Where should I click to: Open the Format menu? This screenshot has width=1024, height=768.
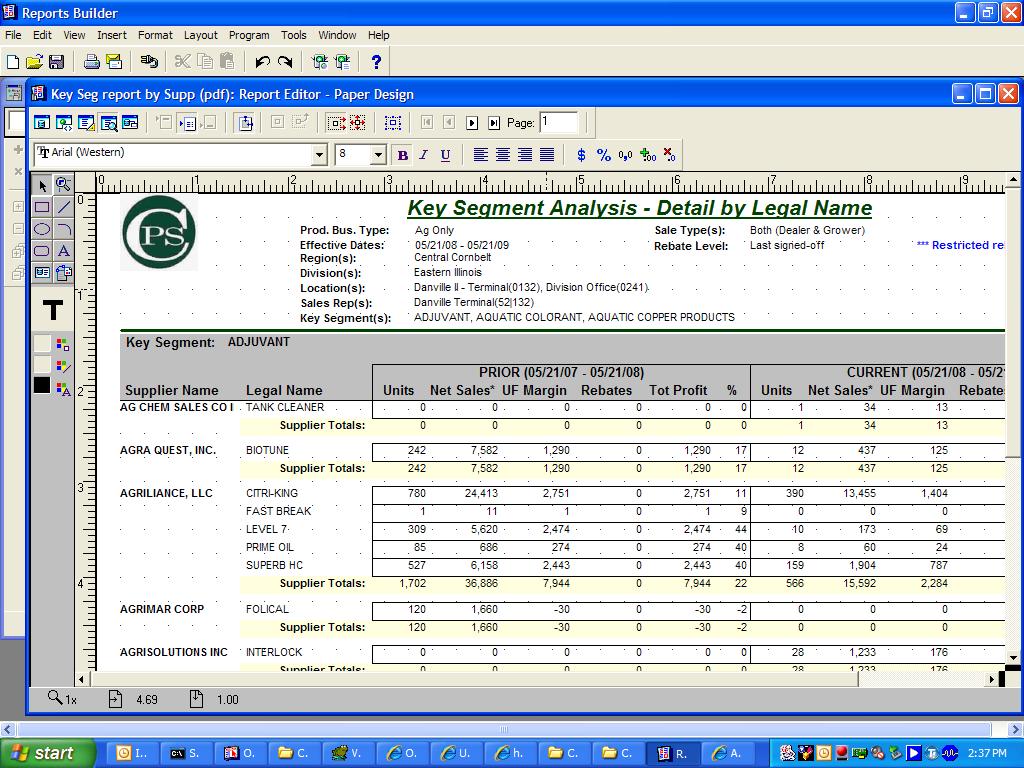pyautogui.click(x=155, y=35)
